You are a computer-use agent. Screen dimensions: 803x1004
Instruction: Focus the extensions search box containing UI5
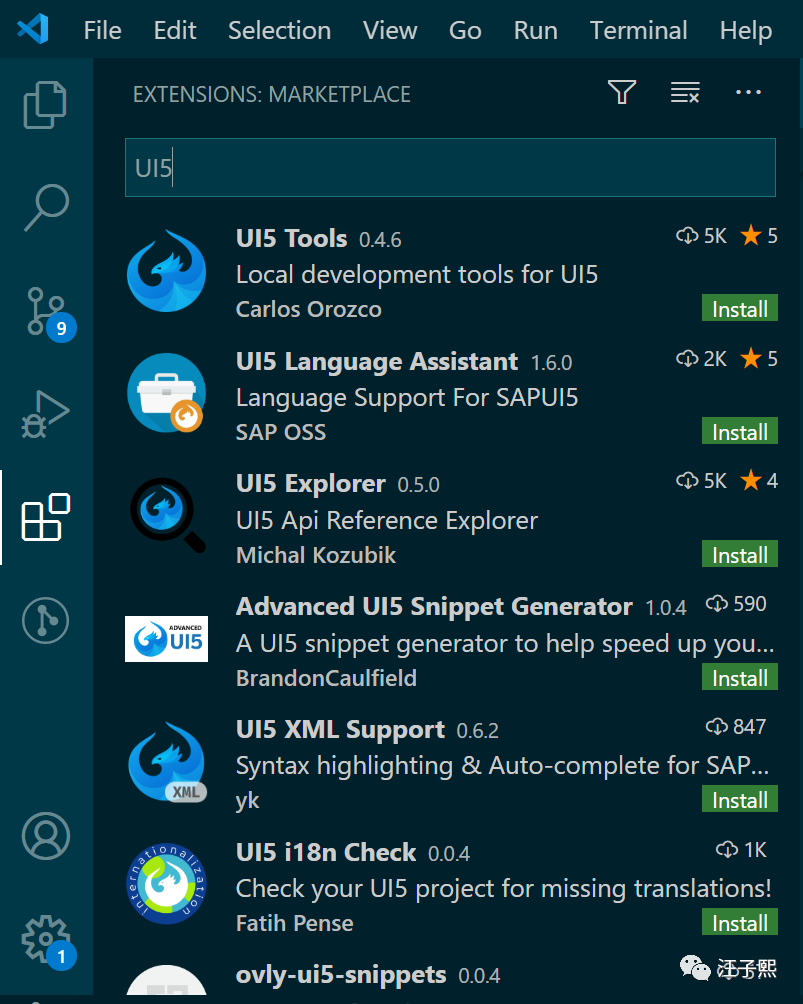coord(450,168)
